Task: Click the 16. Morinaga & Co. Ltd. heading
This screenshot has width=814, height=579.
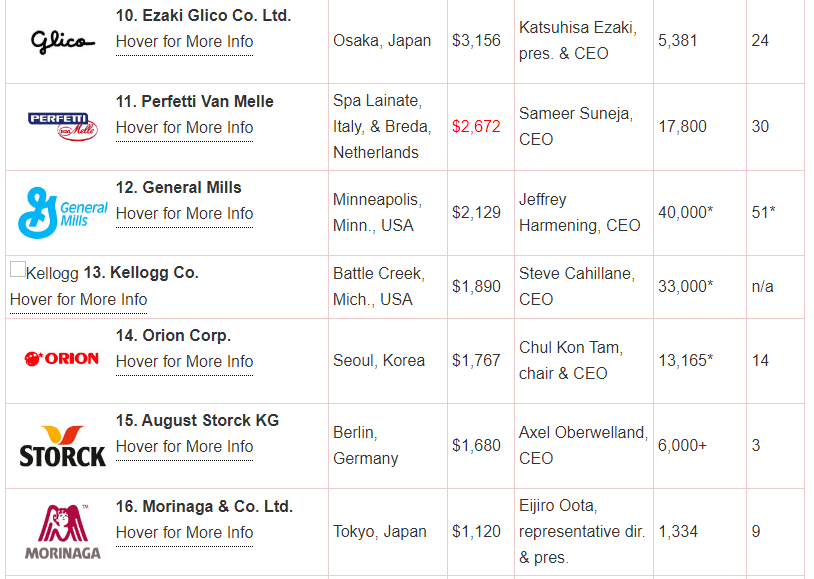Action: [204, 507]
